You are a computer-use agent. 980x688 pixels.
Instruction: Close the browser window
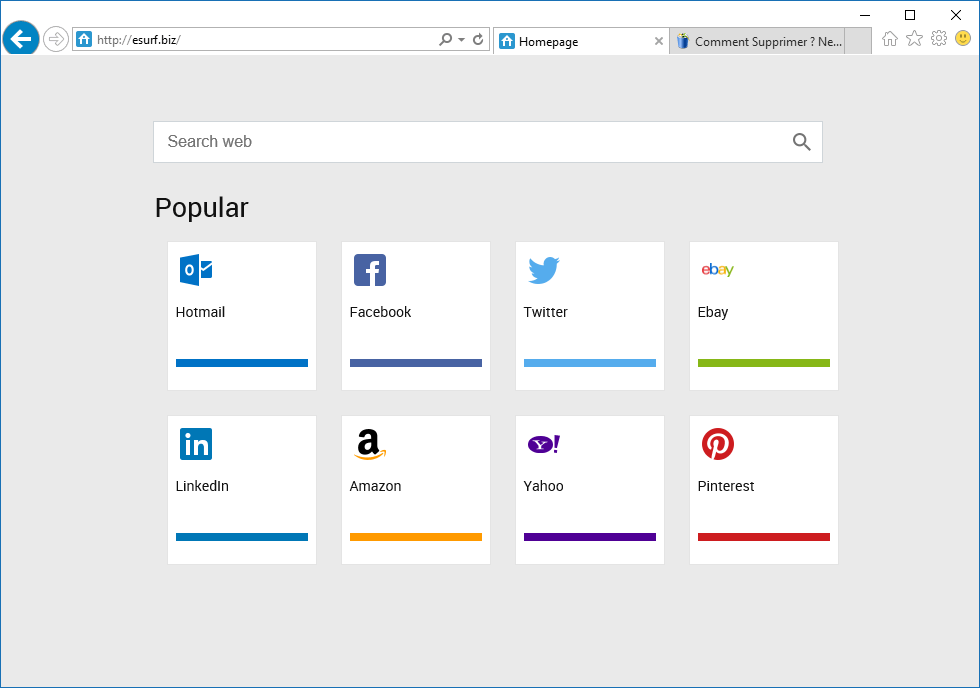(956, 15)
